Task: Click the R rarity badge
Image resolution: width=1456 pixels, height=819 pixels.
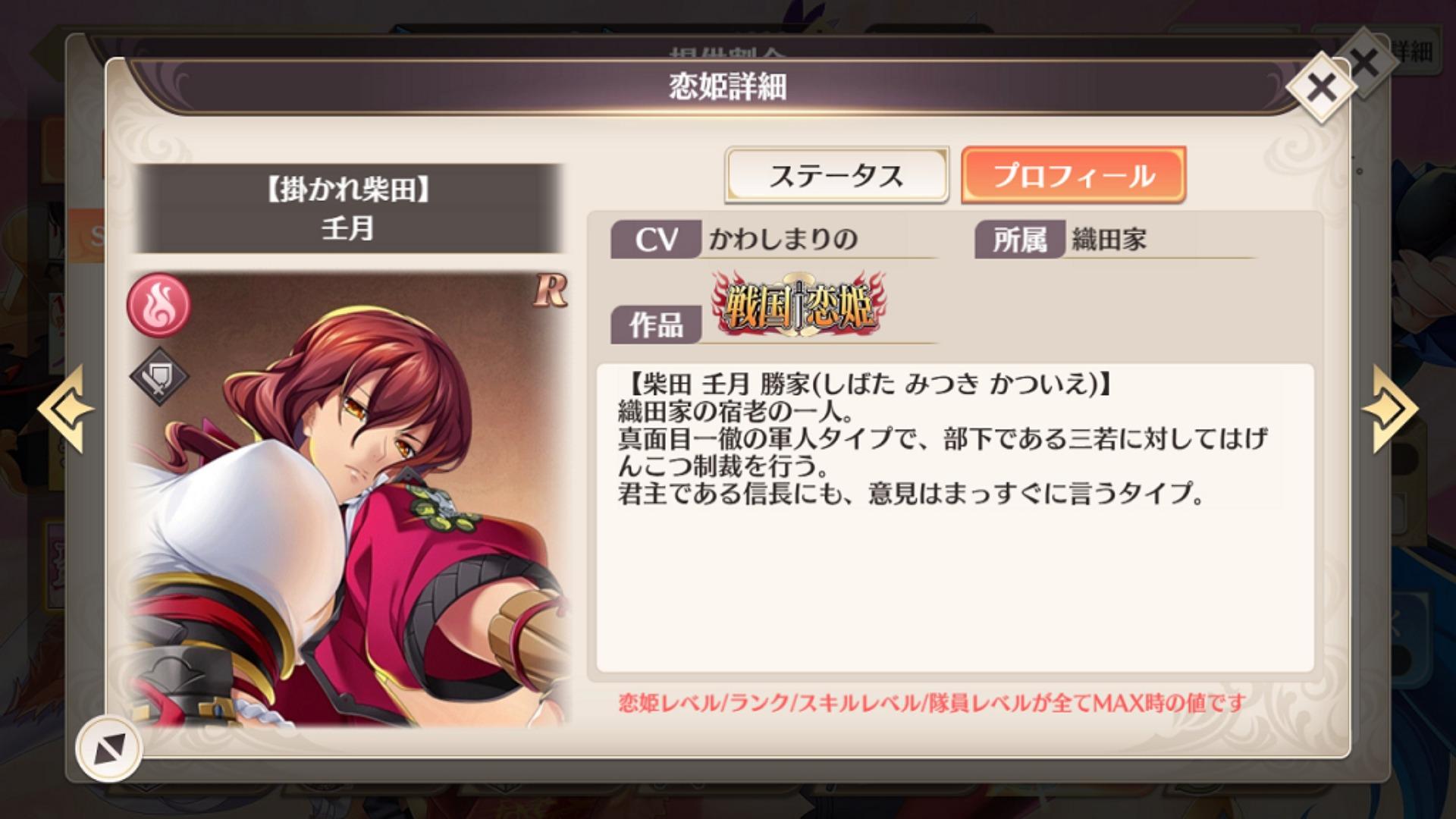Action: (550, 290)
